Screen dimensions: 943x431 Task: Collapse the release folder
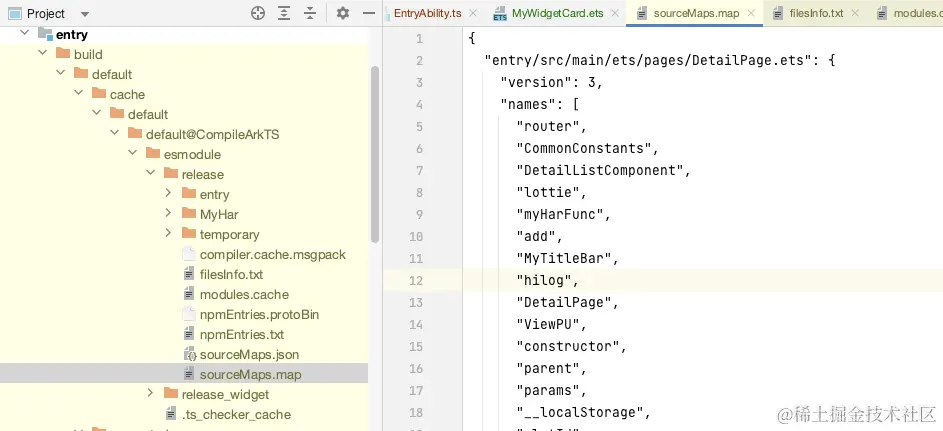tap(150, 174)
